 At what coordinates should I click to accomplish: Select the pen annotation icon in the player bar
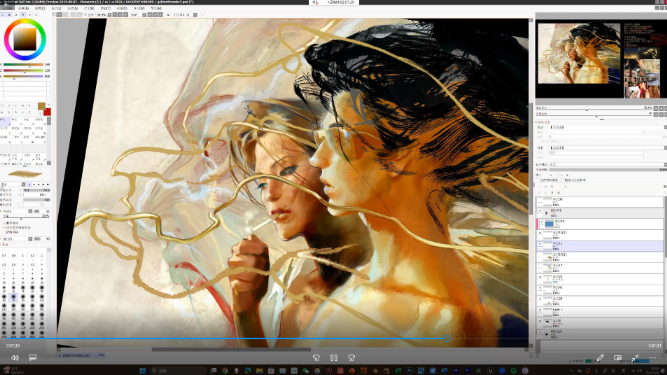600,358
